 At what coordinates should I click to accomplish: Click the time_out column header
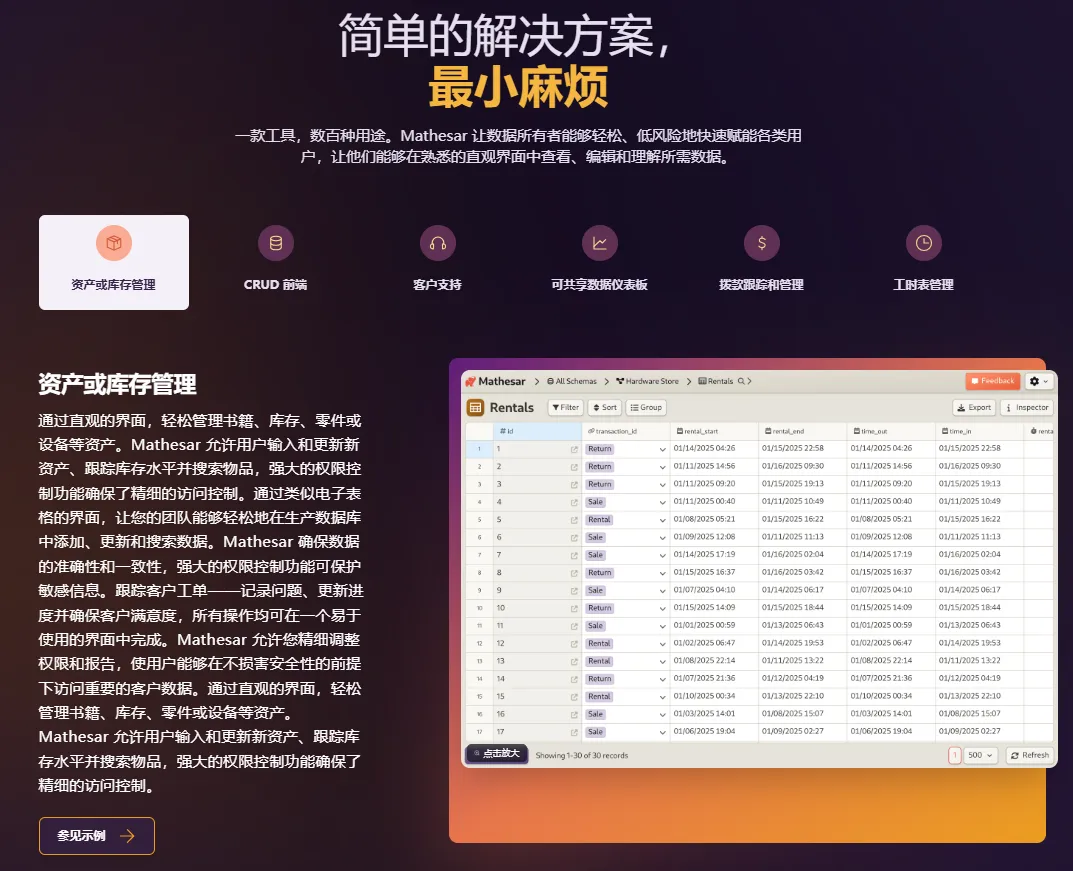coord(890,431)
